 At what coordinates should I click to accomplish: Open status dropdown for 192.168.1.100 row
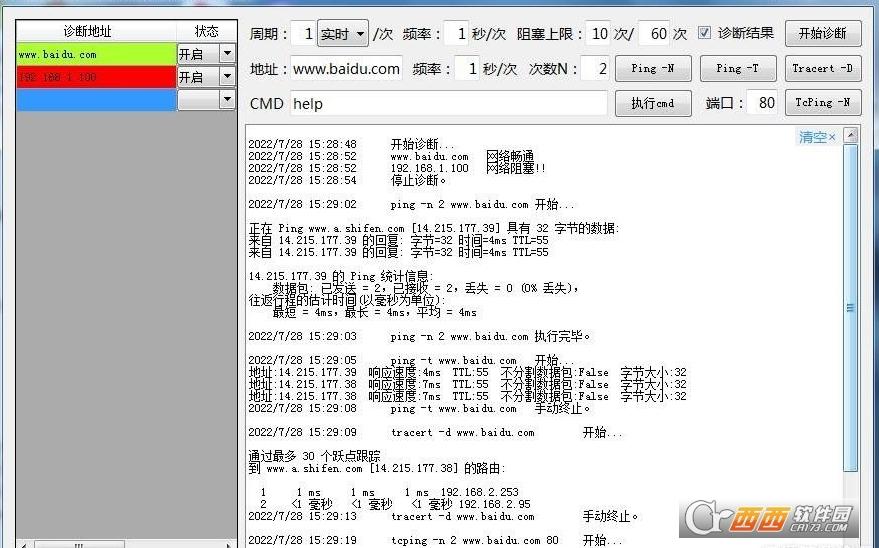pyautogui.click(x=227, y=77)
